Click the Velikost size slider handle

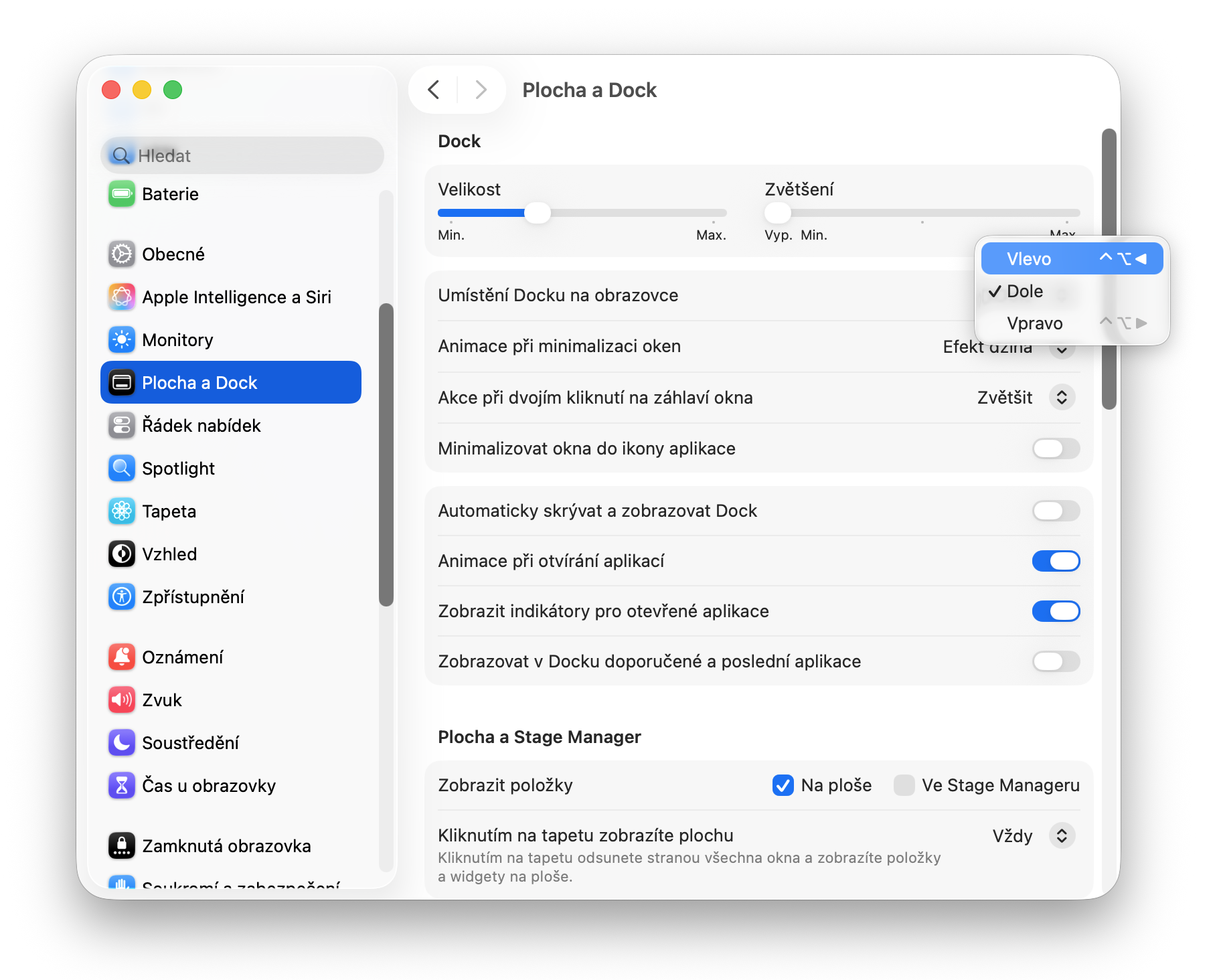[x=537, y=213]
